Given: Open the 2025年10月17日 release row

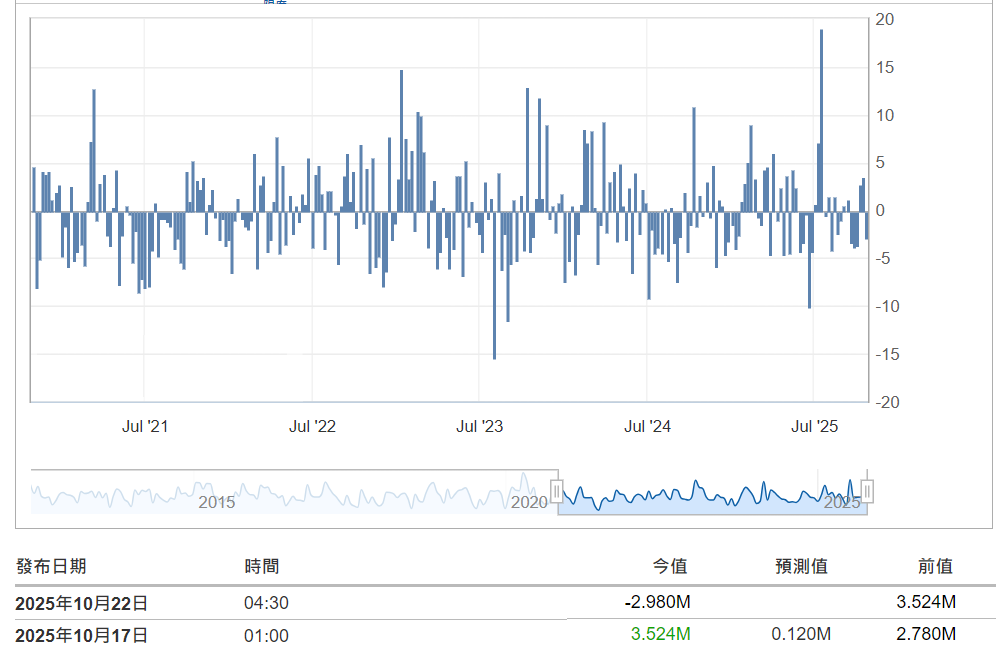Looking at the screenshot, I should pyautogui.click(x=82, y=635).
